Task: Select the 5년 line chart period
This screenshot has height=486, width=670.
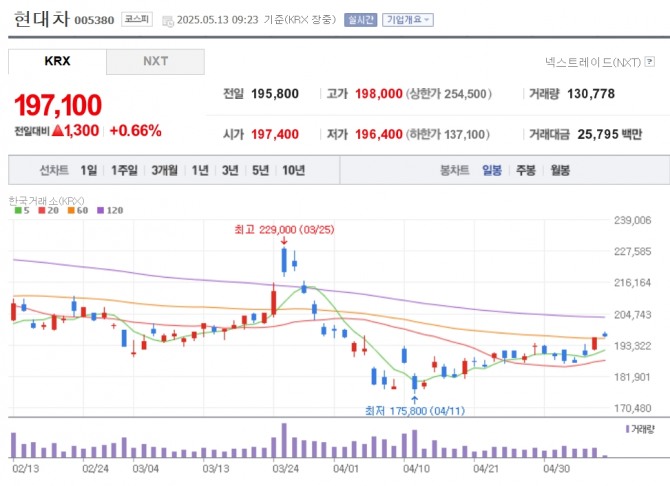Action: point(261,170)
